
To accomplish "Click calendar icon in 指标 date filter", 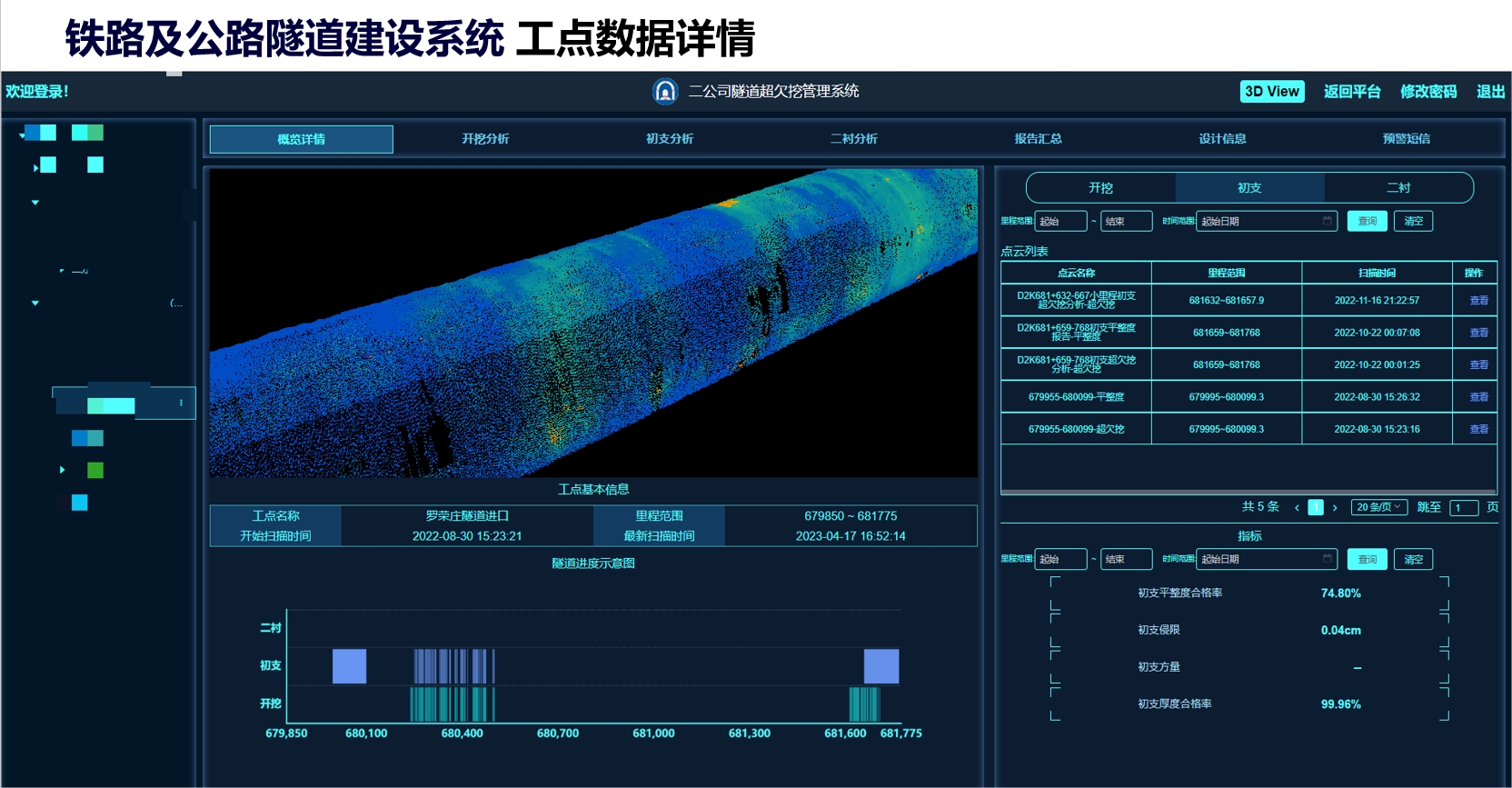I will tap(1327, 559).
